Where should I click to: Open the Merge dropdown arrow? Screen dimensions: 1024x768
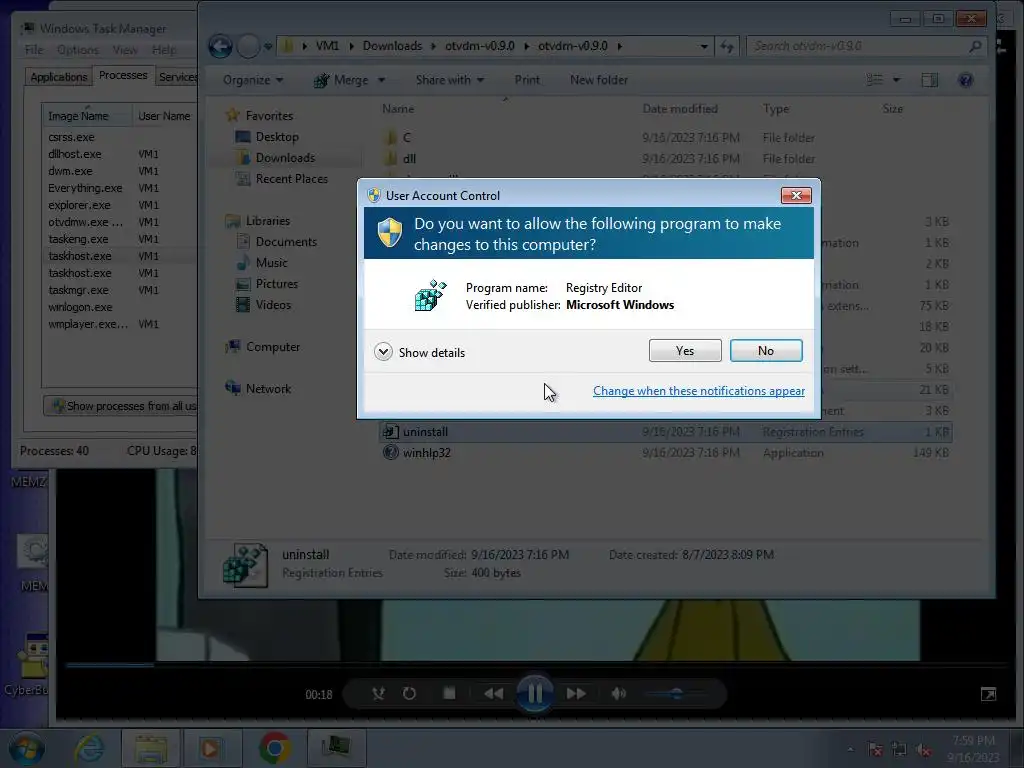coord(381,80)
